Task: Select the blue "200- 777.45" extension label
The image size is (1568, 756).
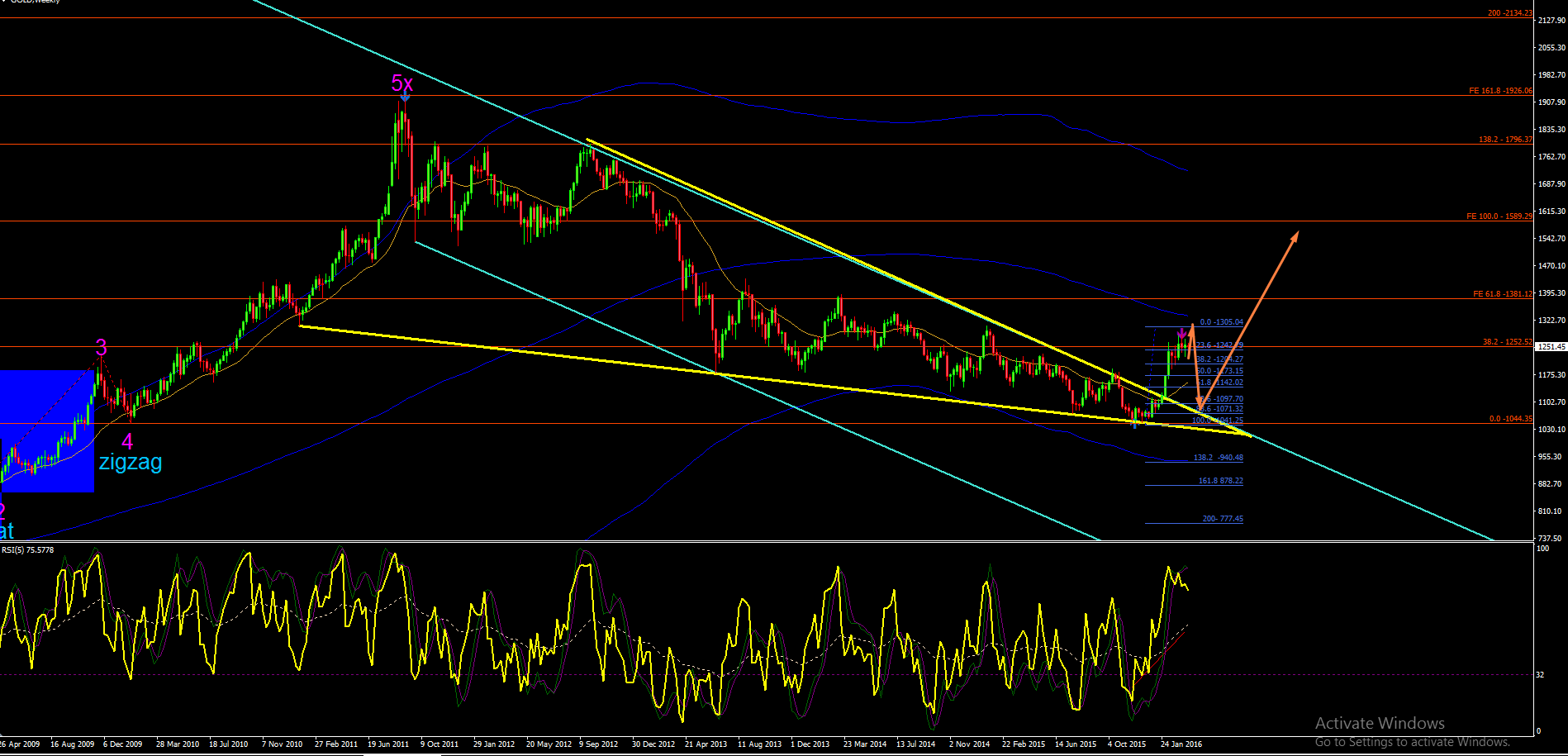Action: 1223,519
